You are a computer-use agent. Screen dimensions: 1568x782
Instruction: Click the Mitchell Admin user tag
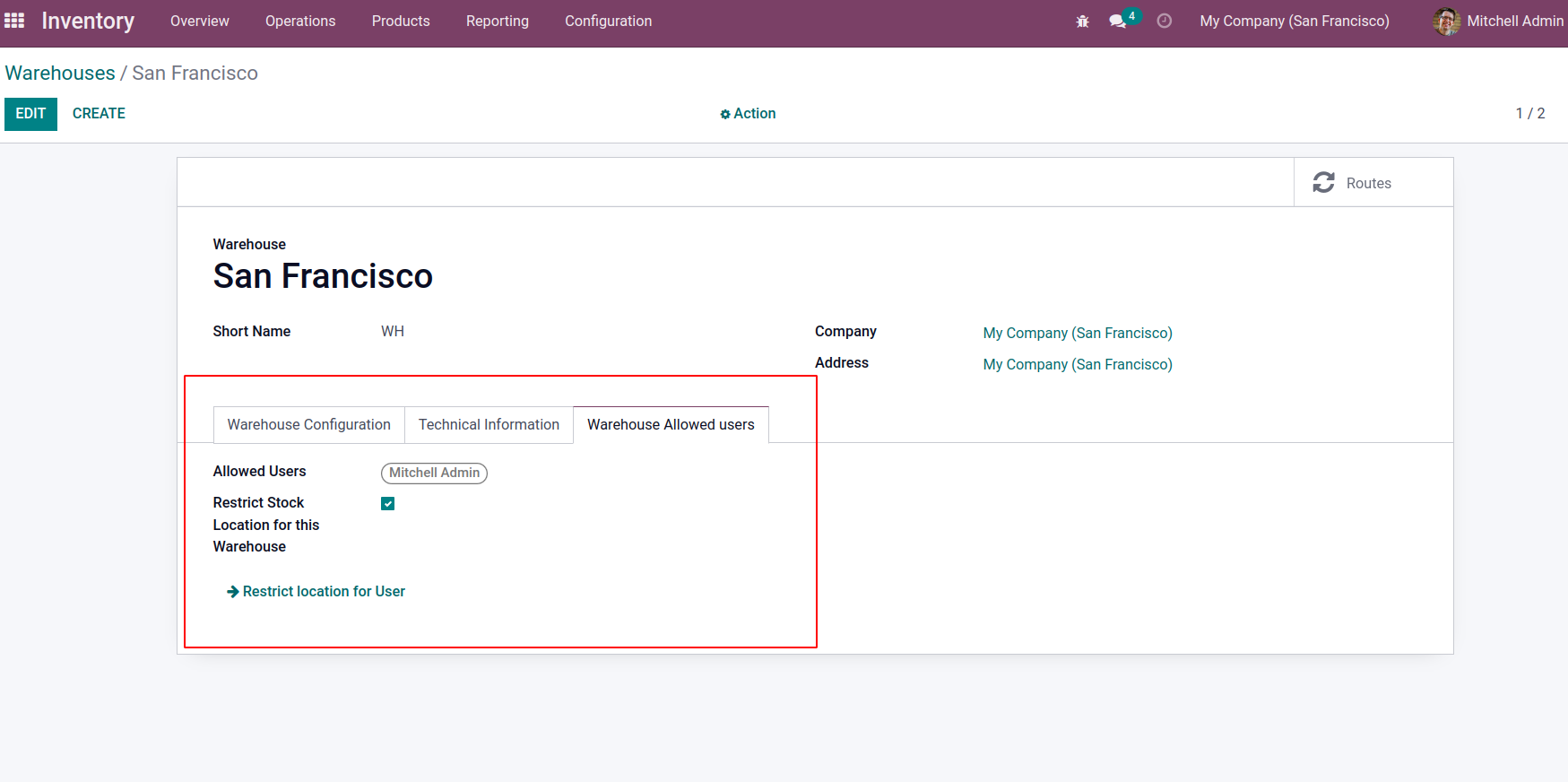pyautogui.click(x=434, y=473)
